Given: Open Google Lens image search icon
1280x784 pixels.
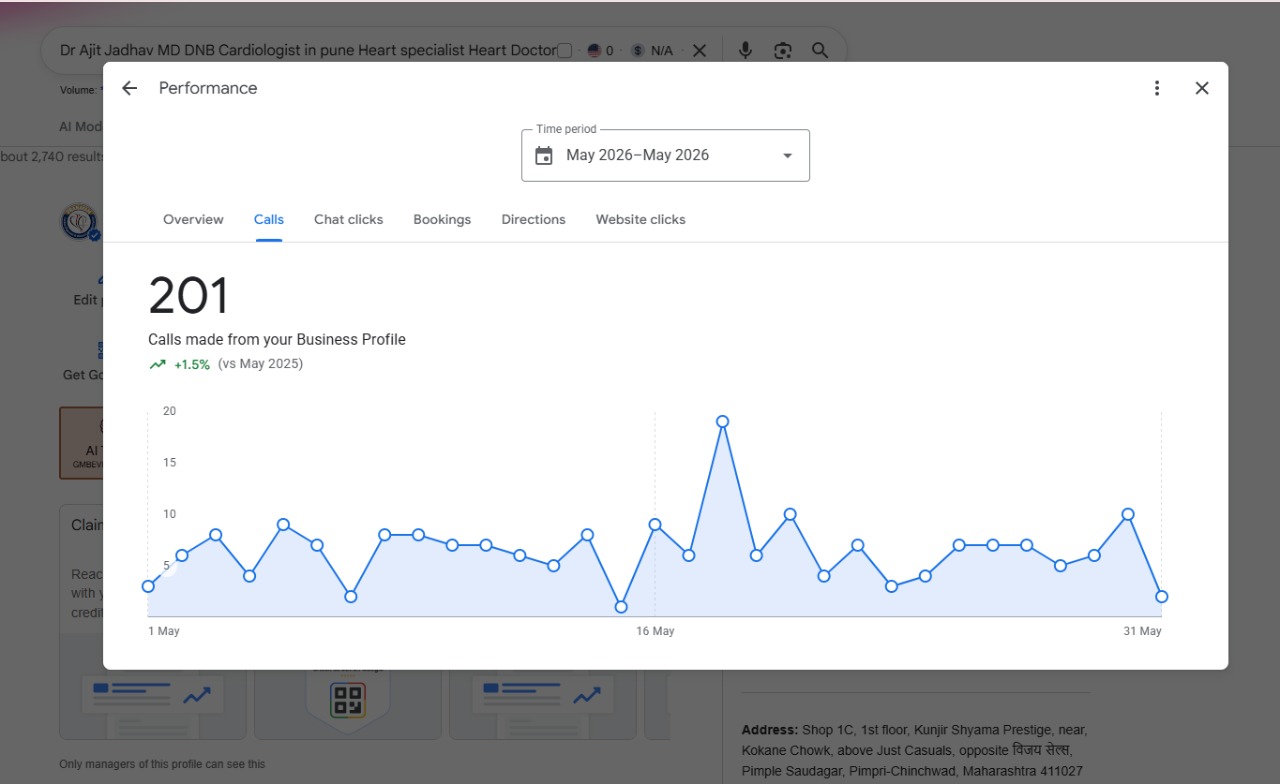Looking at the screenshot, I should tap(783, 50).
